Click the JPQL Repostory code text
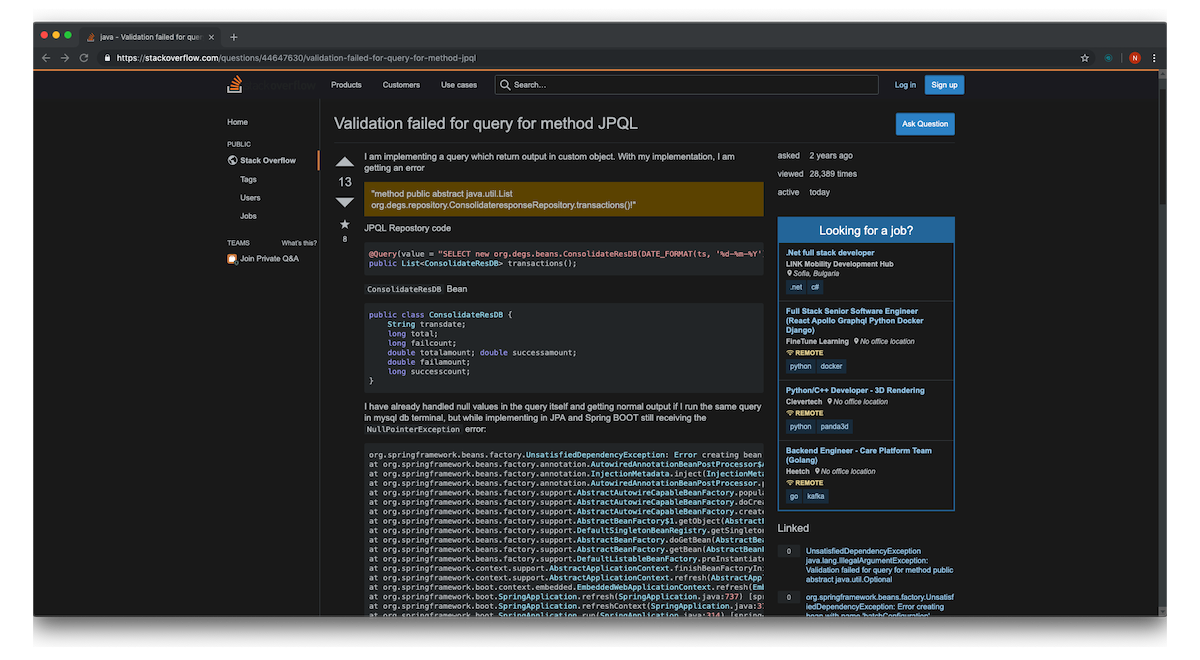This screenshot has height=660, width=1200. 407,228
